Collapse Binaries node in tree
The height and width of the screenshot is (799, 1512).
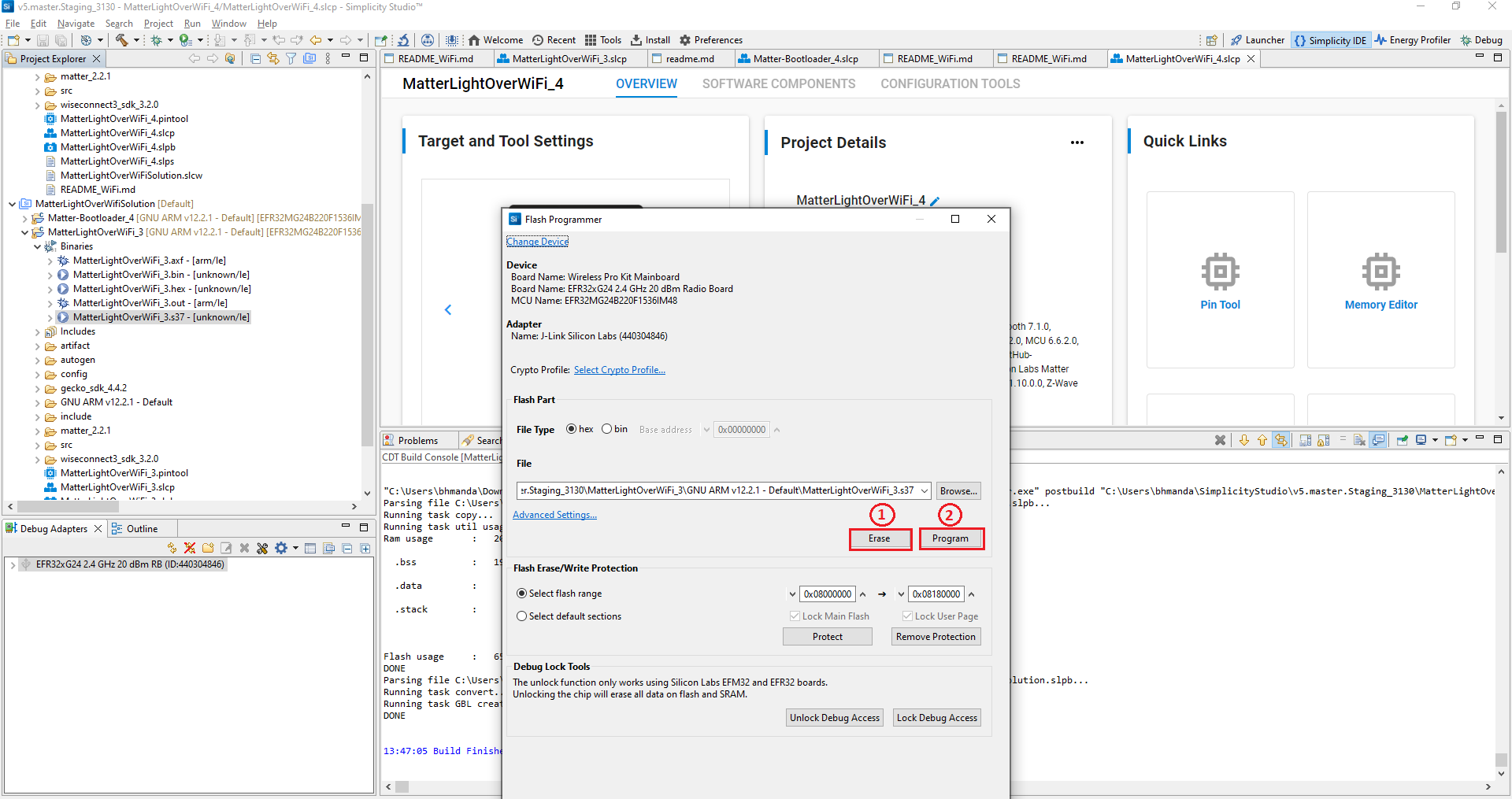(37, 247)
